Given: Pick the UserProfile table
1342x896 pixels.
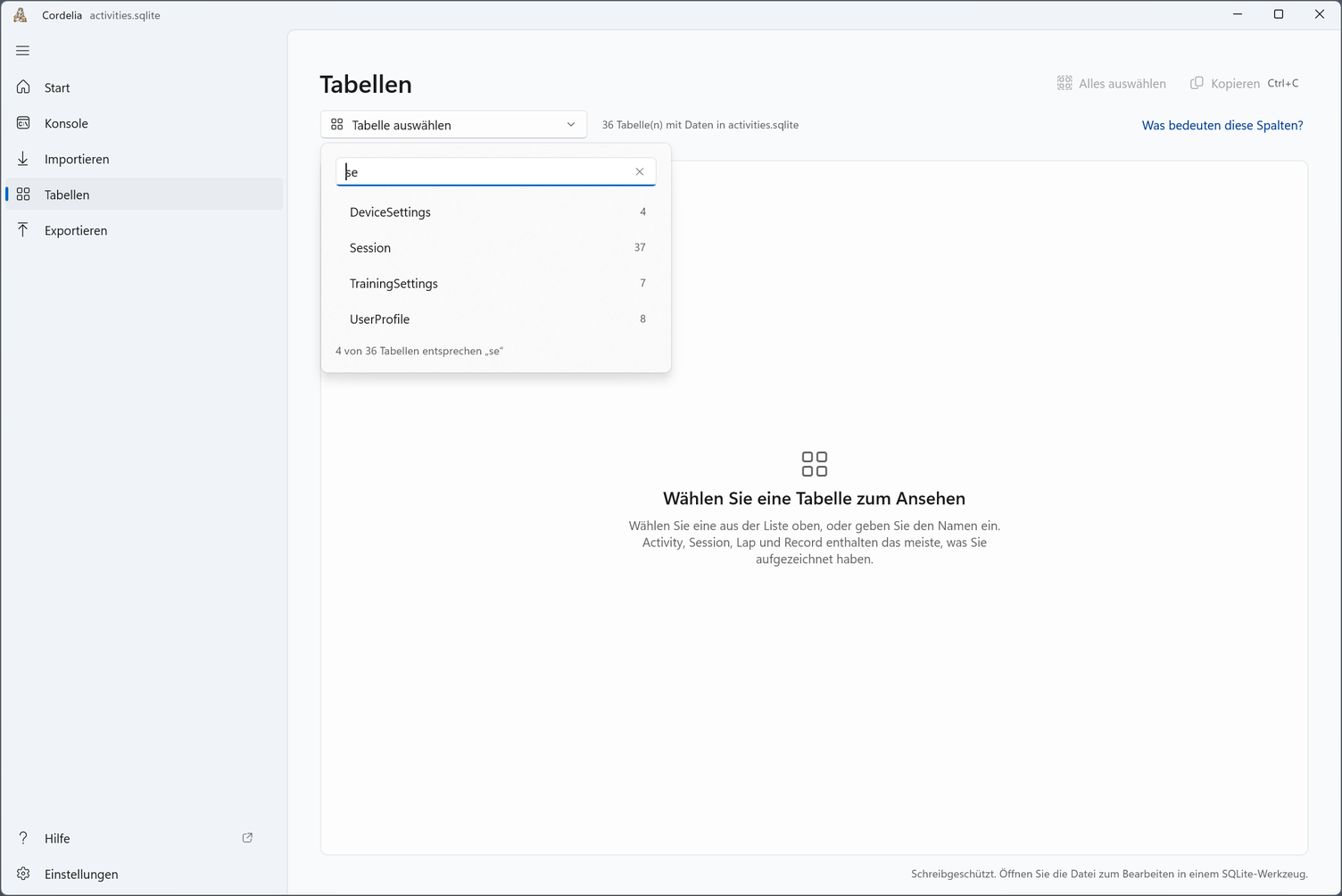Looking at the screenshot, I should [496, 319].
